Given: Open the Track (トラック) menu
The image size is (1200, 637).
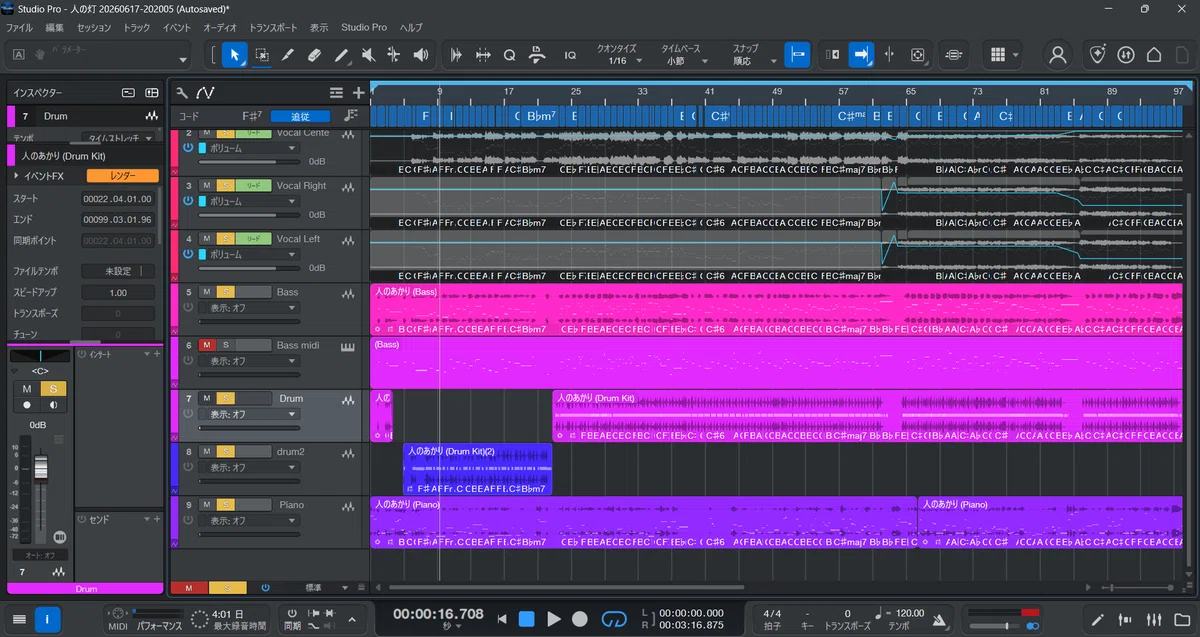Looking at the screenshot, I should [x=137, y=27].
